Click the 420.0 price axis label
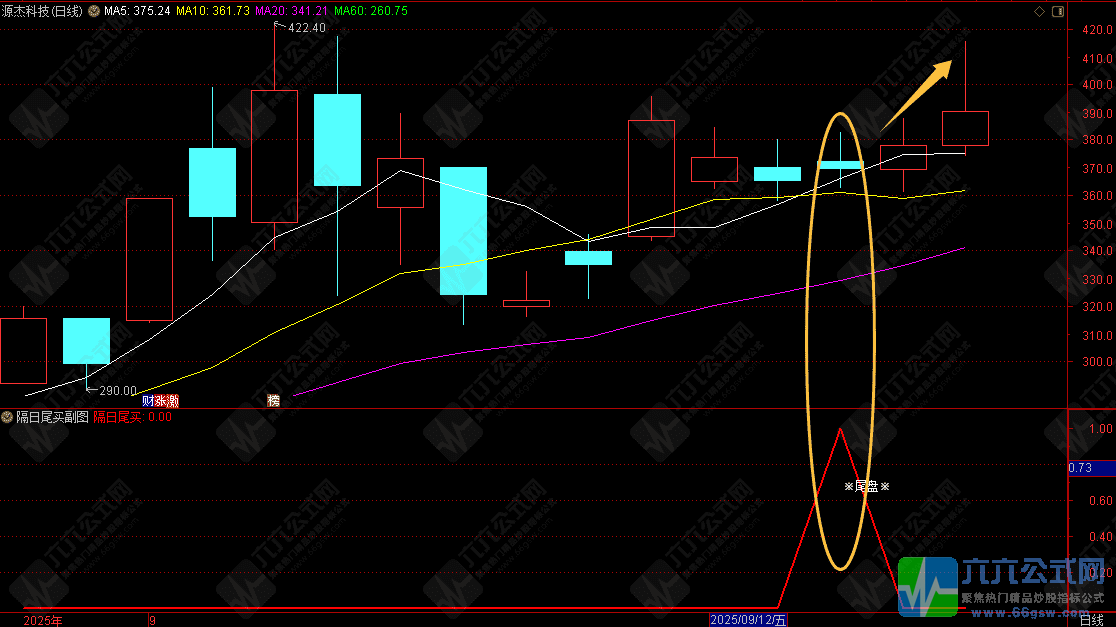The height and width of the screenshot is (627, 1116). (x=1097, y=30)
